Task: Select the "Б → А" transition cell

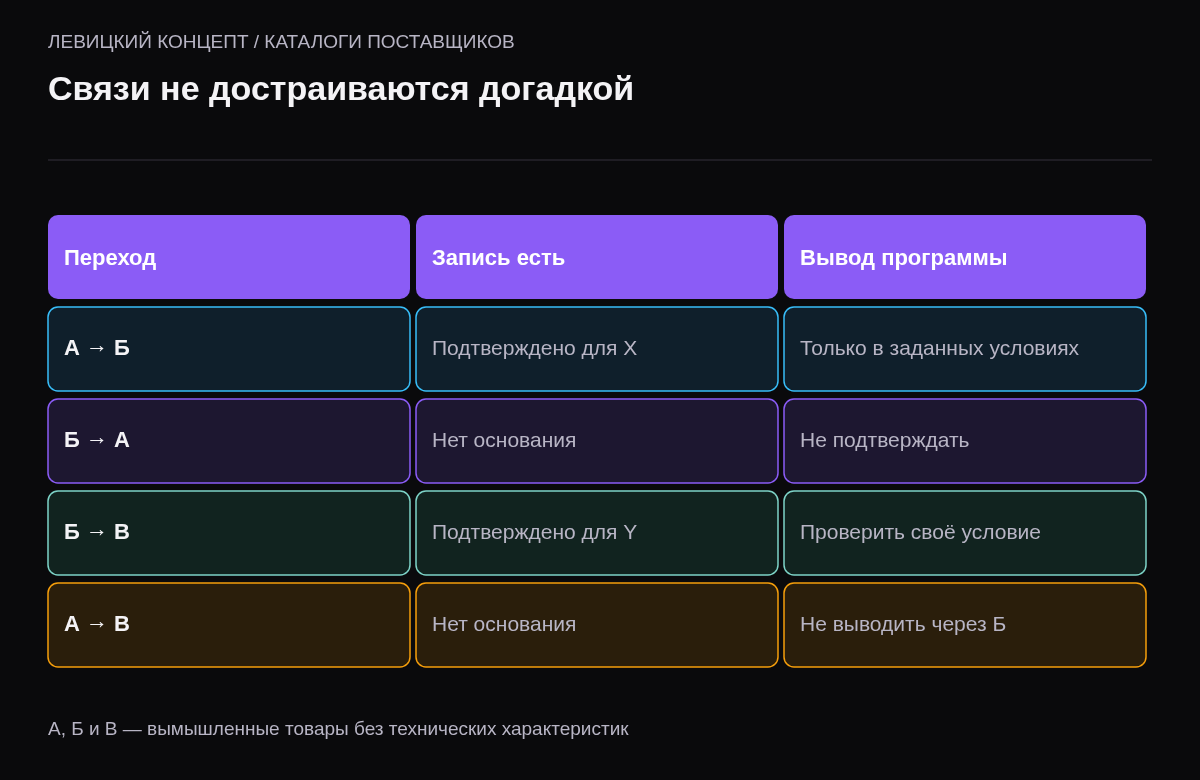Action: [229, 441]
